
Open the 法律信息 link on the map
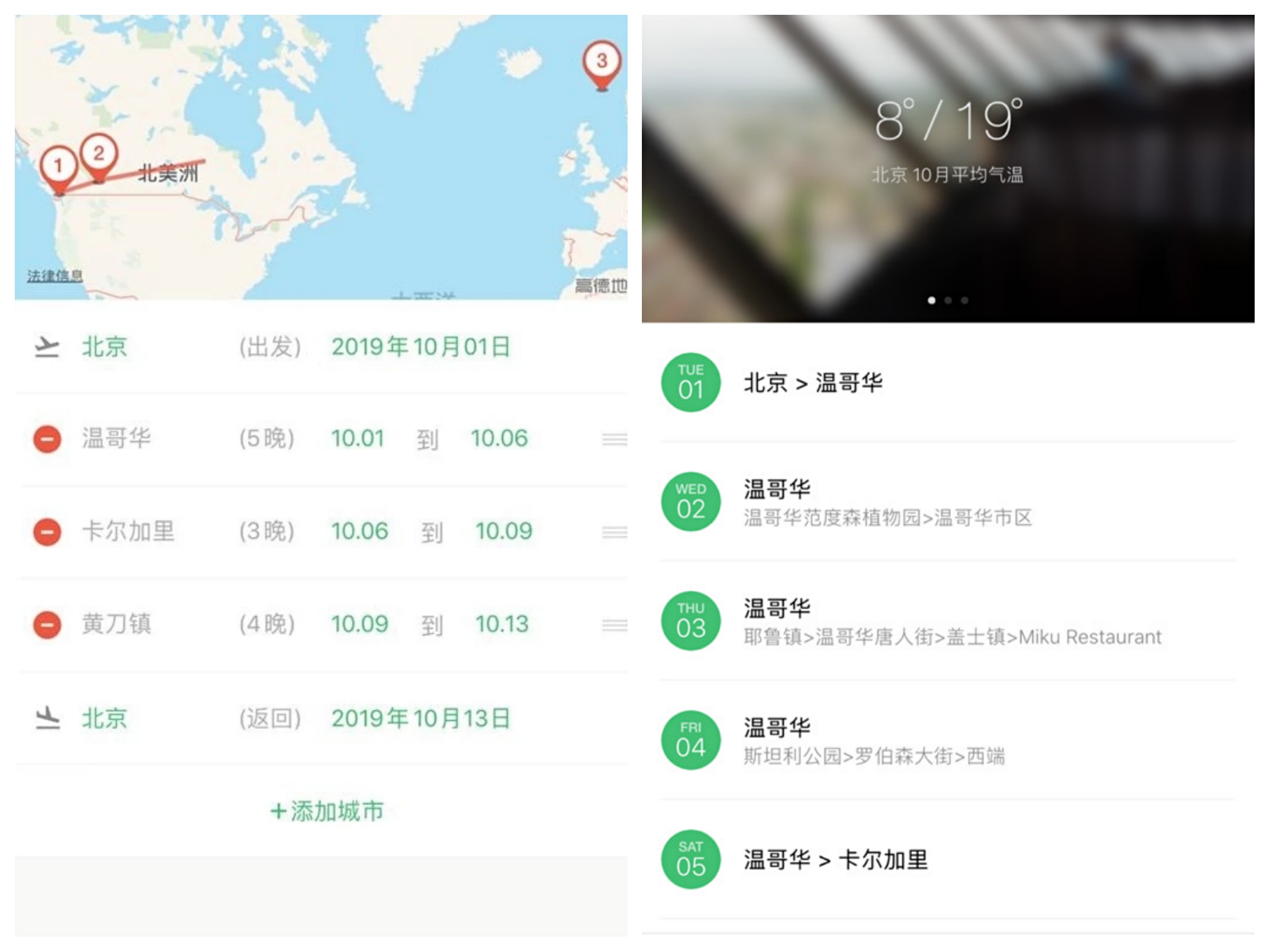[55, 276]
